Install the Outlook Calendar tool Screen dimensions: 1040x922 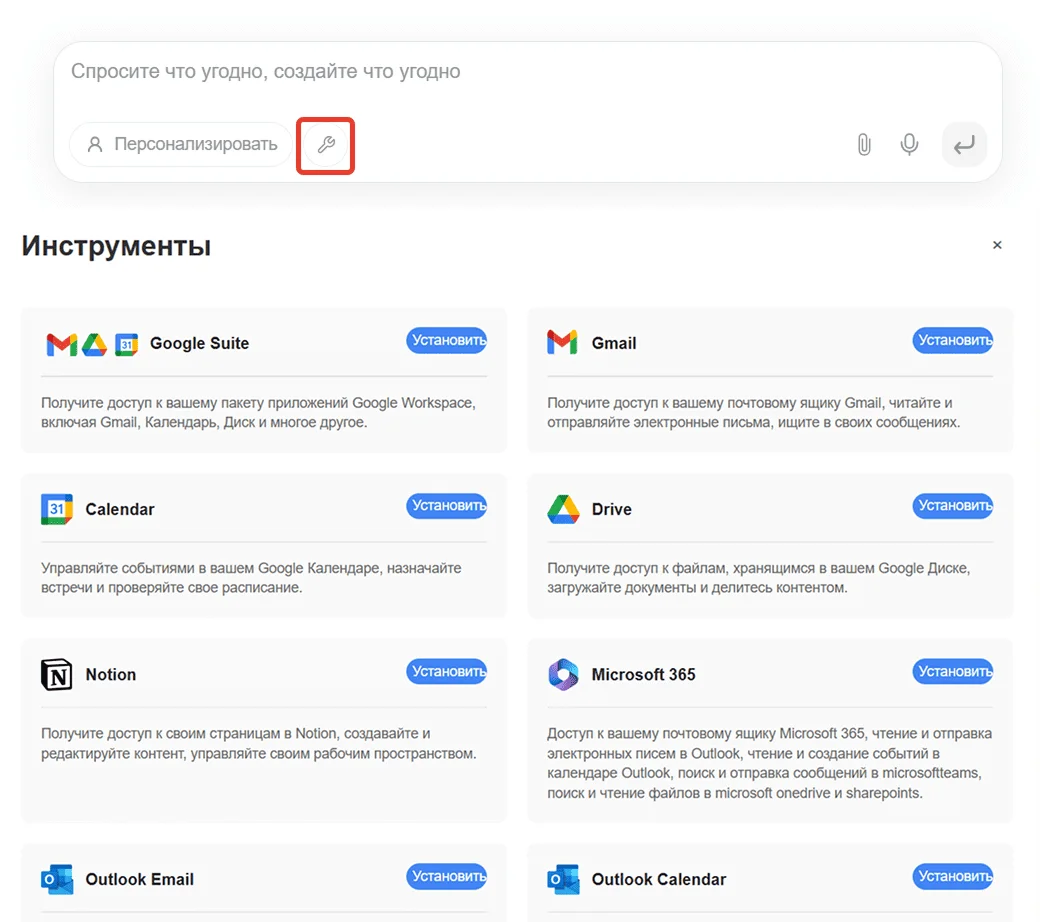952,876
